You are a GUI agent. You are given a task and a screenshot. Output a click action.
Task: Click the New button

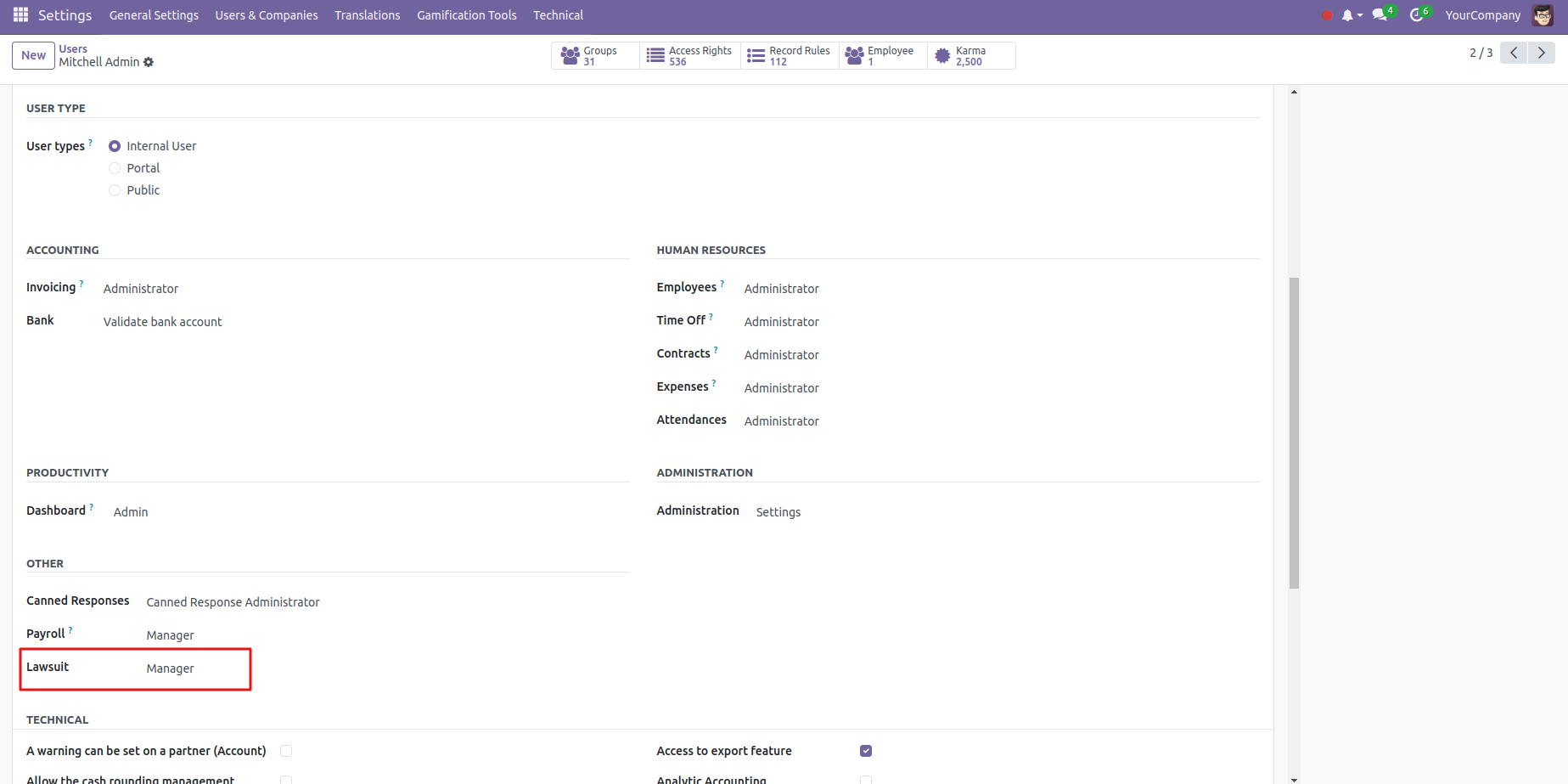click(x=33, y=55)
